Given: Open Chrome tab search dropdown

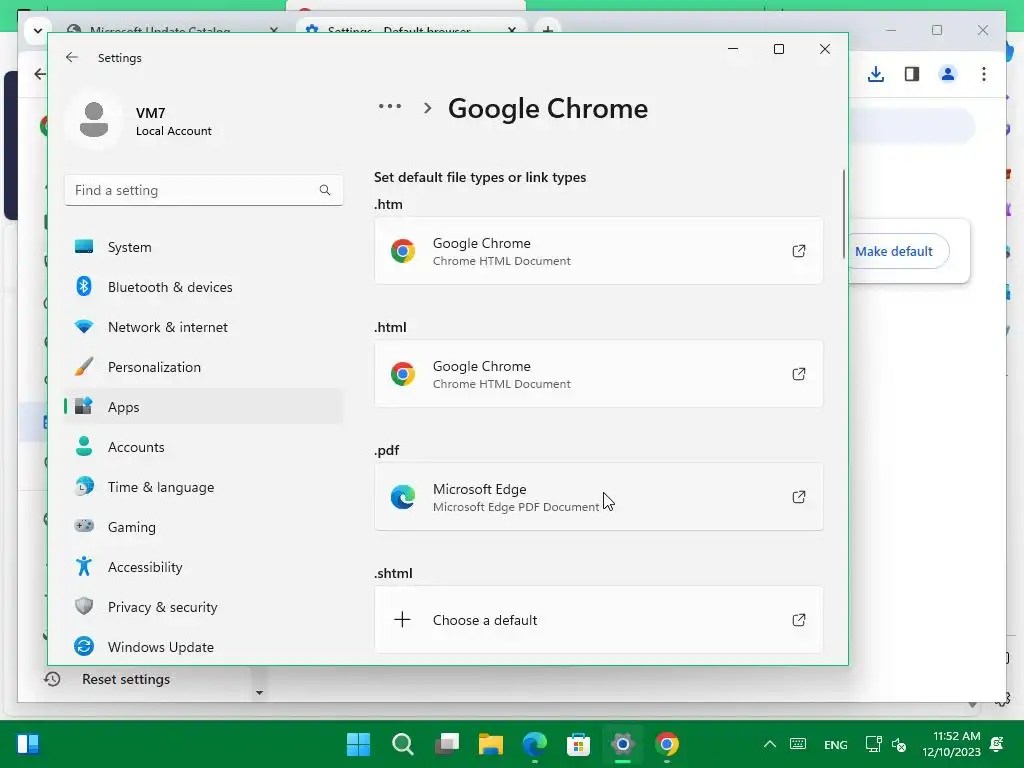Looking at the screenshot, I should pyautogui.click(x=38, y=30).
